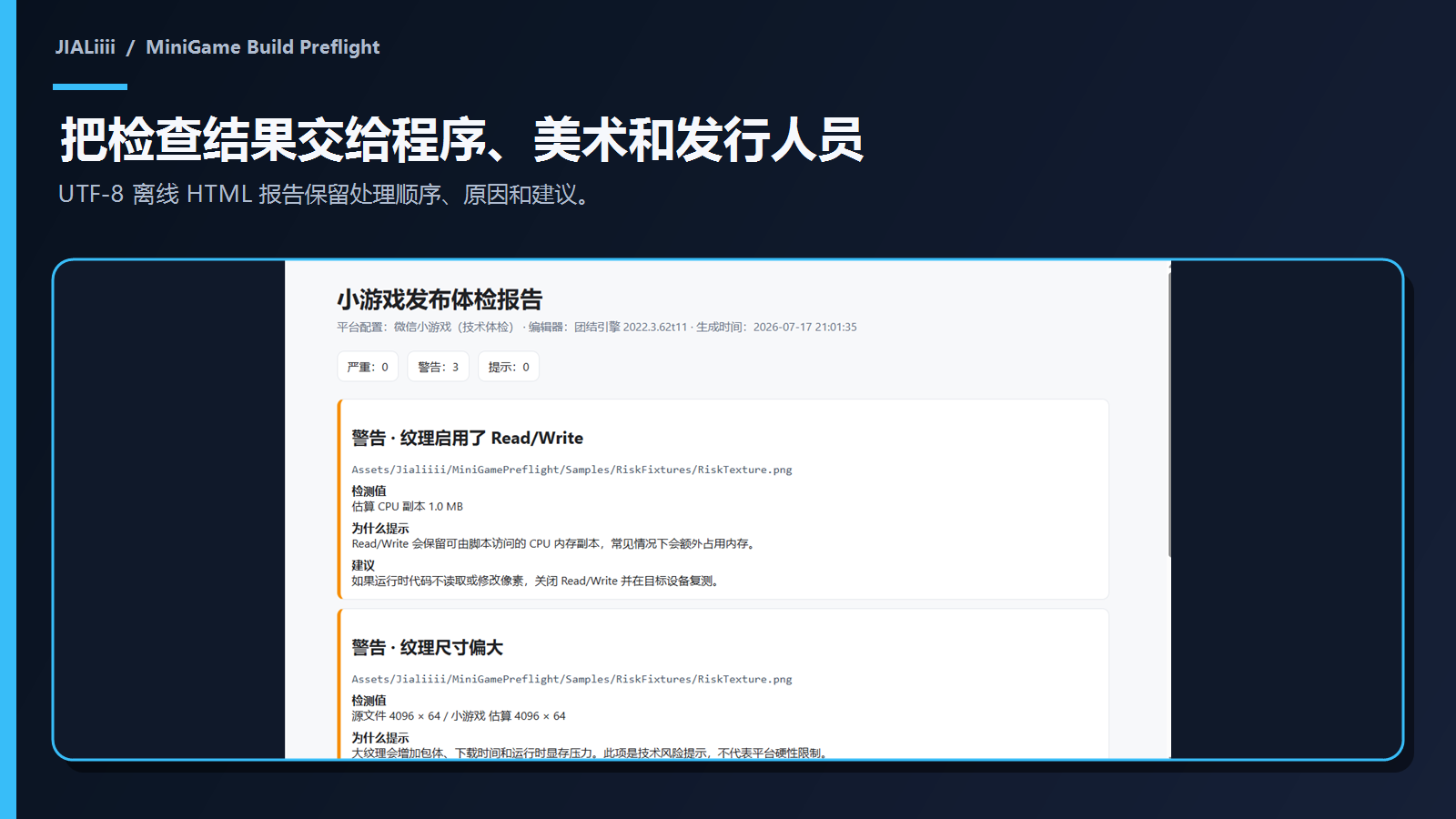Click the 警告 · 纹理尺寸偏大 heading

click(x=428, y=647)
